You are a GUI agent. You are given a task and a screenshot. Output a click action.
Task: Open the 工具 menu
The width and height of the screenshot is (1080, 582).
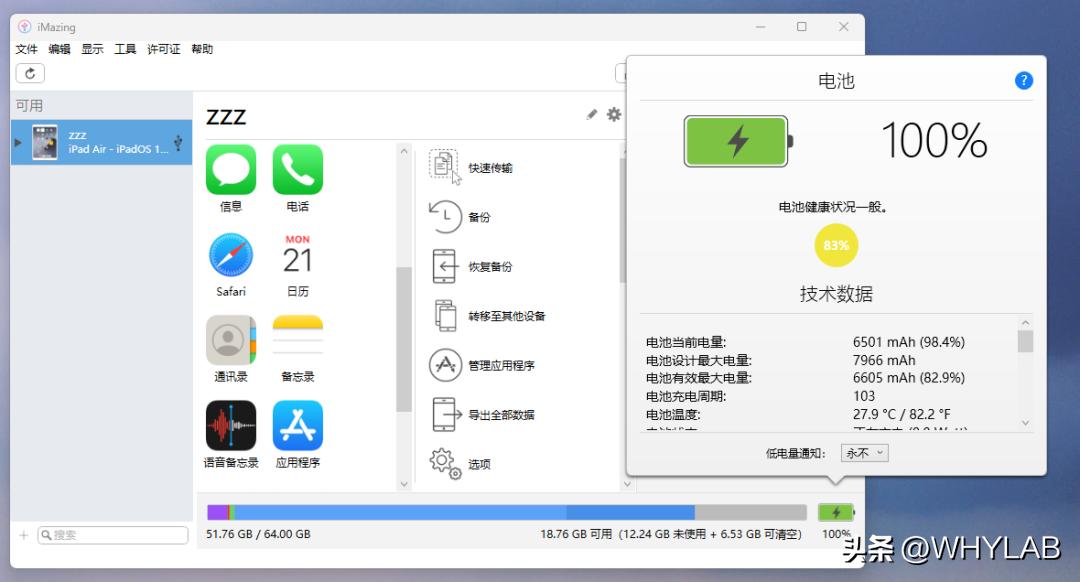point(124,48)
